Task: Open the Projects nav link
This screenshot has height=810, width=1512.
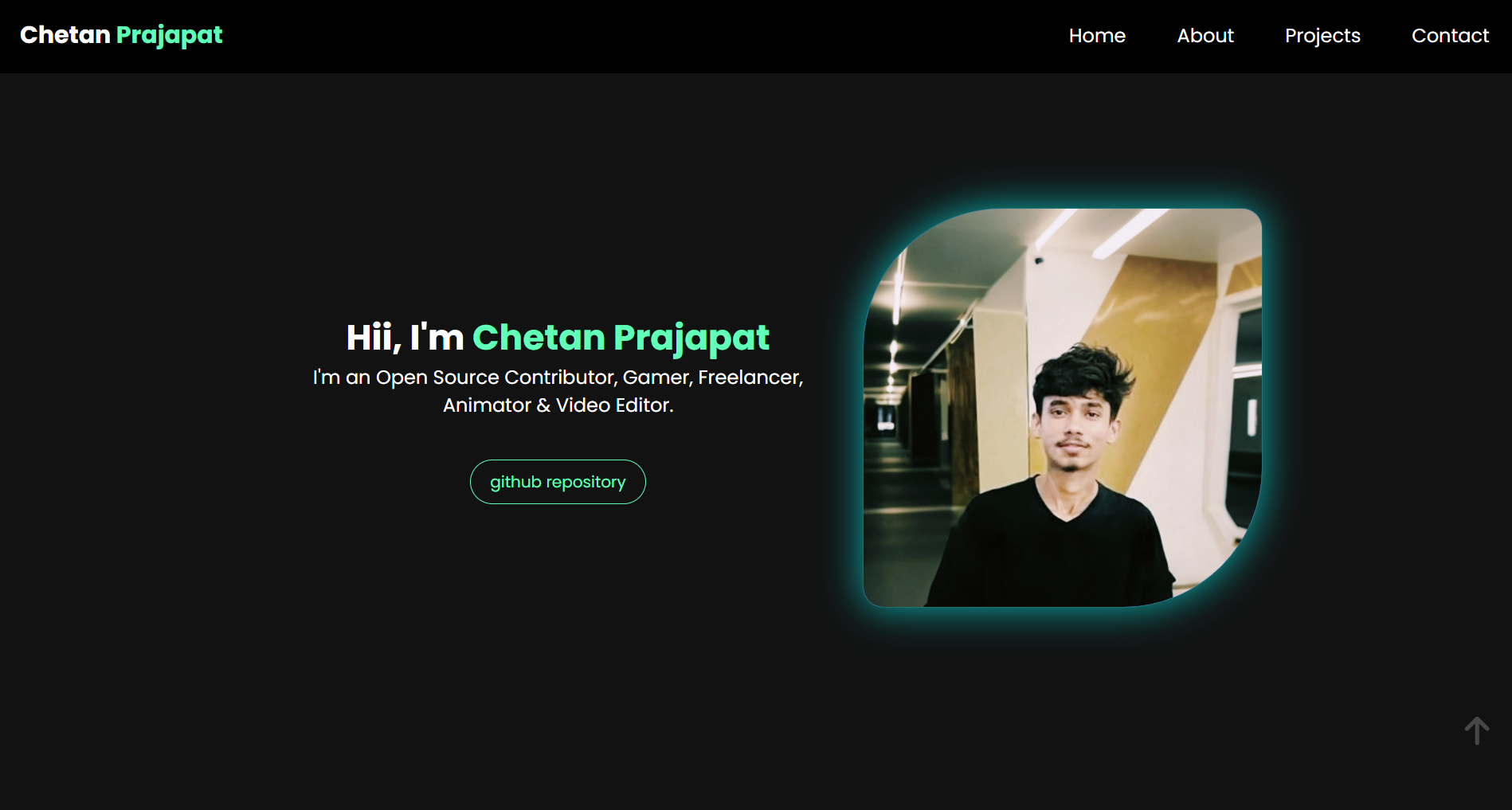Action: tap(1322, 36)
